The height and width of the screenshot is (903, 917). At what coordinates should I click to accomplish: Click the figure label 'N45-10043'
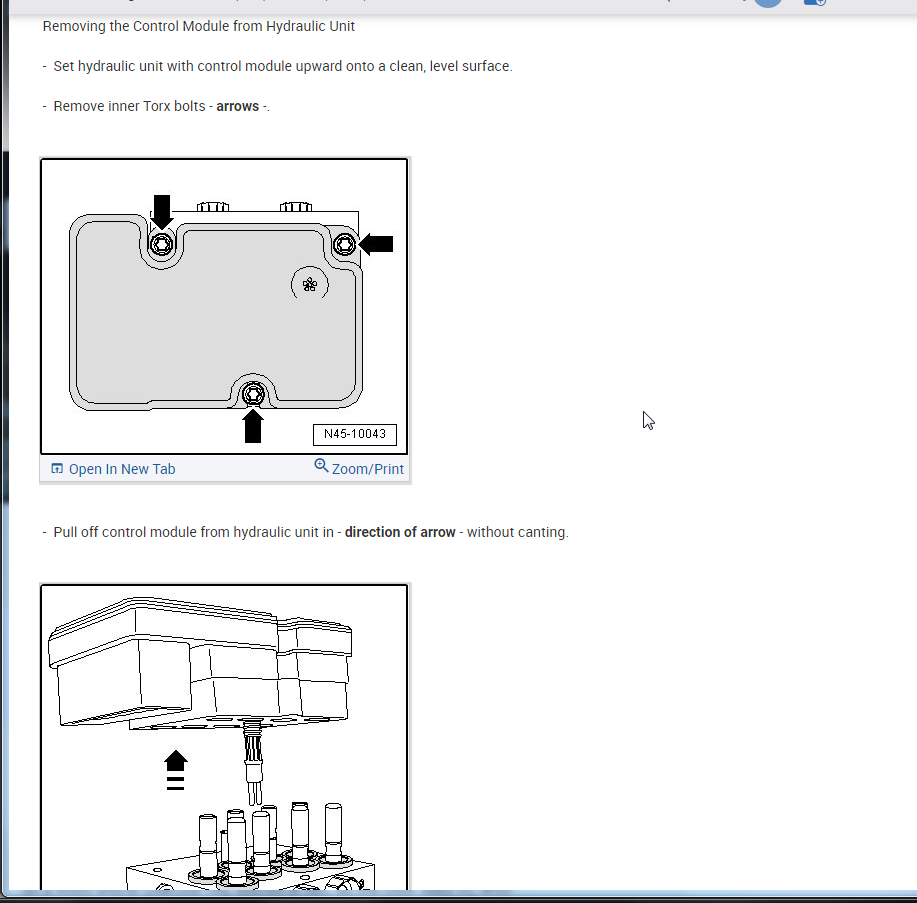click(x=355, y=434)
